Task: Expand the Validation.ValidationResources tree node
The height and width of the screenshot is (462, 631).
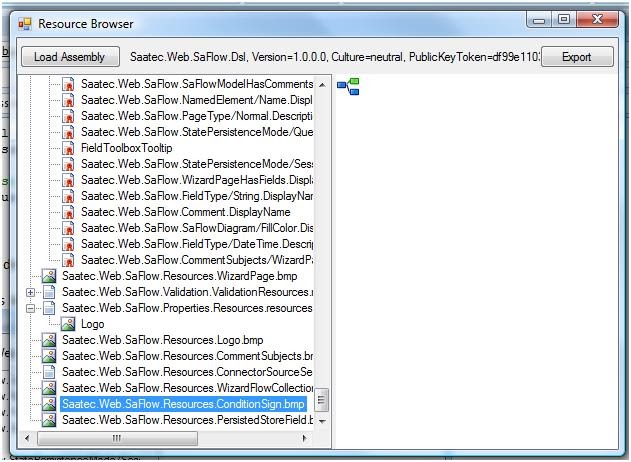Action: point(31,292)
